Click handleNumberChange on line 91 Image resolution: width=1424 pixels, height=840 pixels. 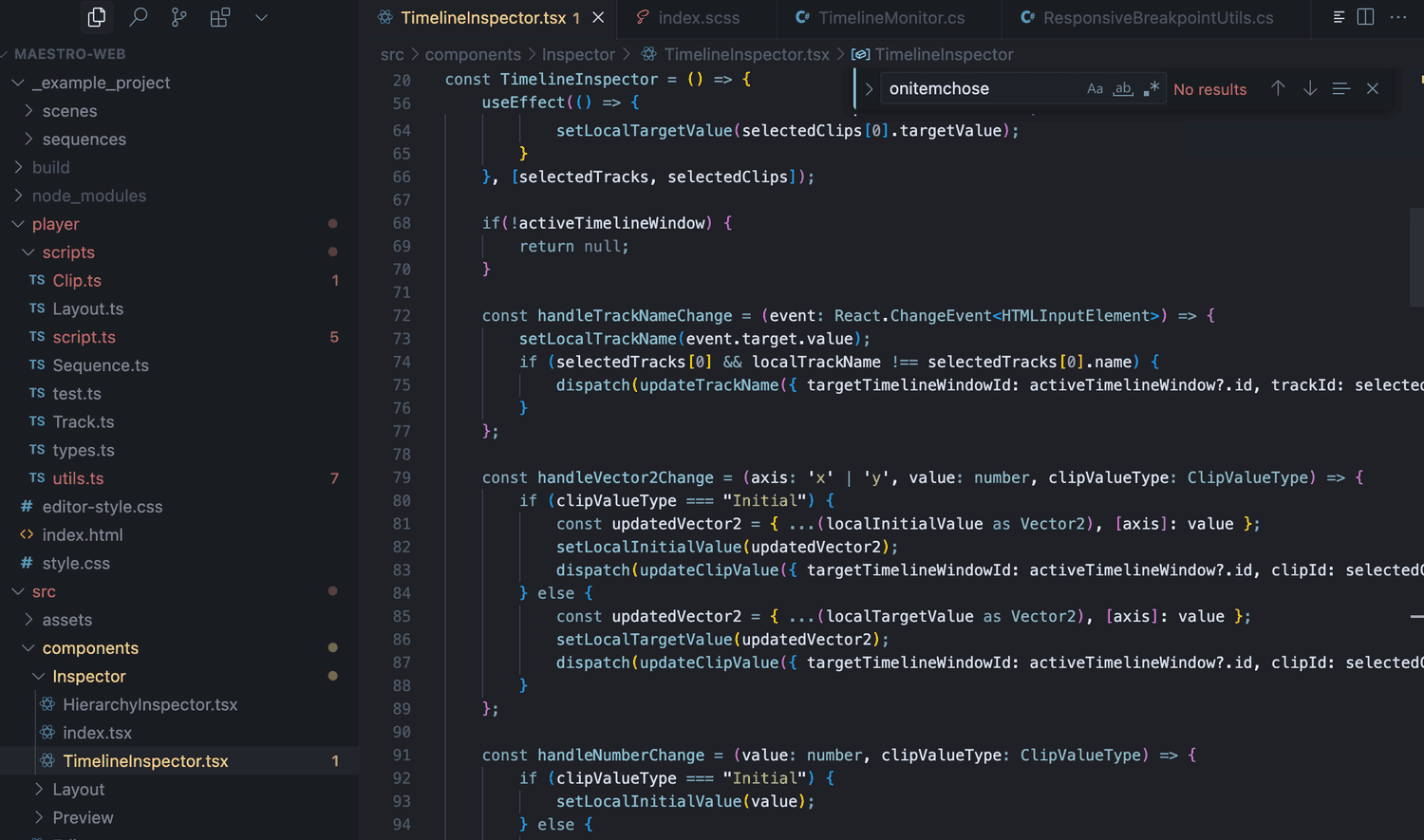coord(621,756)
